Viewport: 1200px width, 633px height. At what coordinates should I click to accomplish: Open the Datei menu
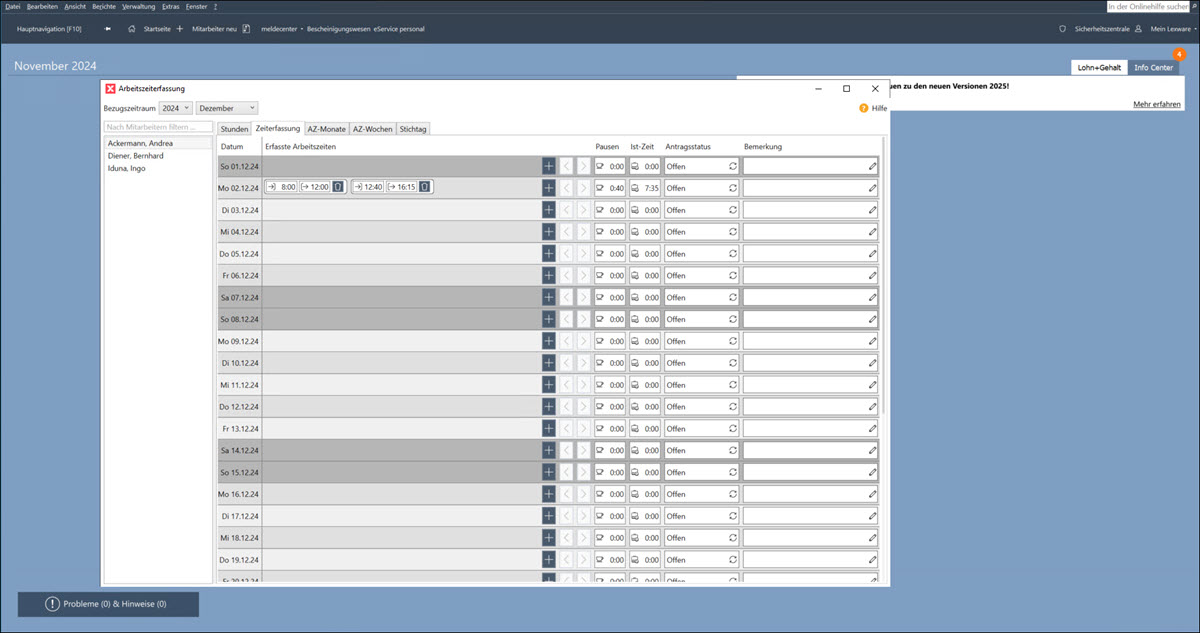tap(13, 6)
